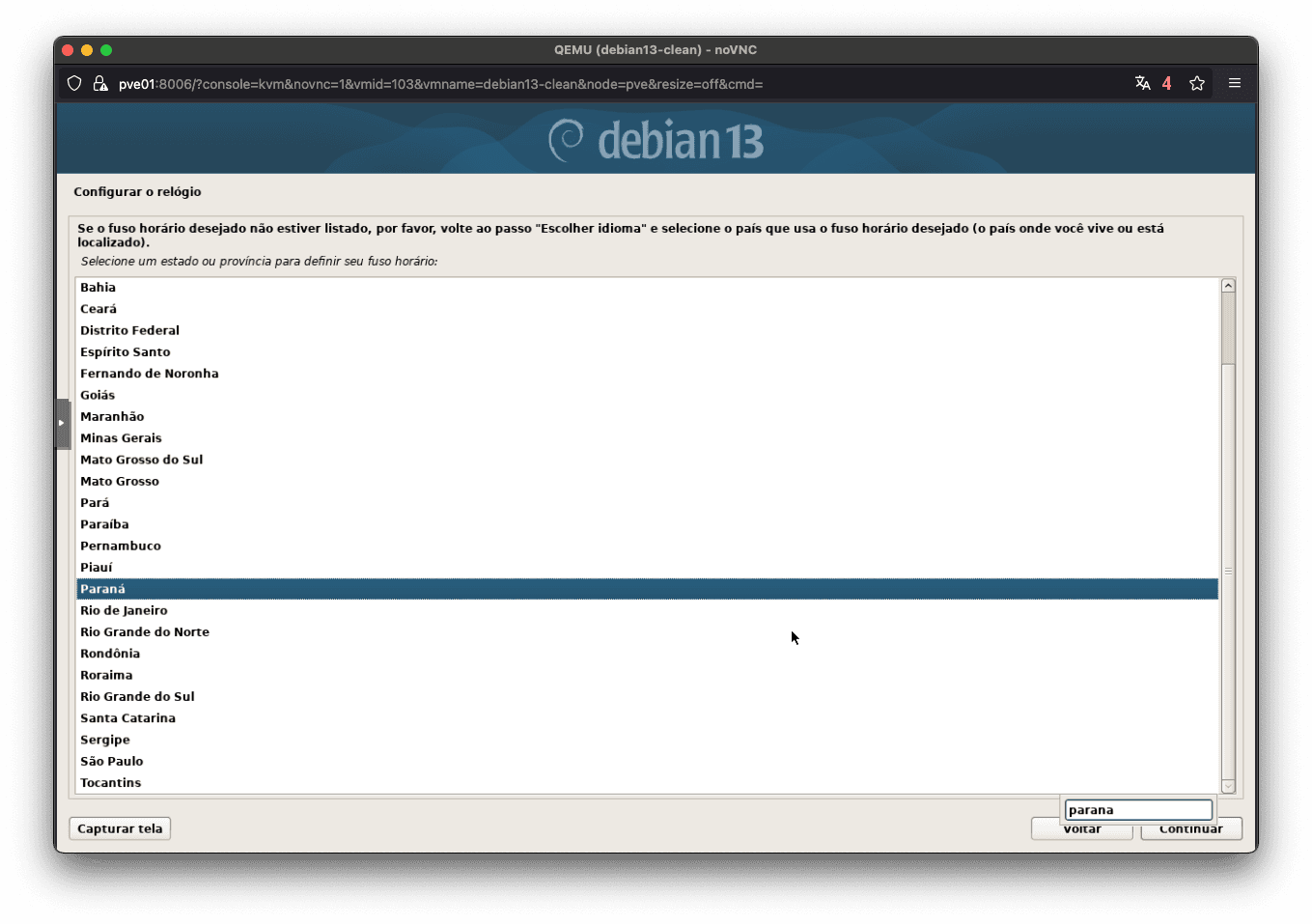The height and width of the screenshot is (924, 1312).
Task: Click the red notification count 4
Action: (1166, 84)
